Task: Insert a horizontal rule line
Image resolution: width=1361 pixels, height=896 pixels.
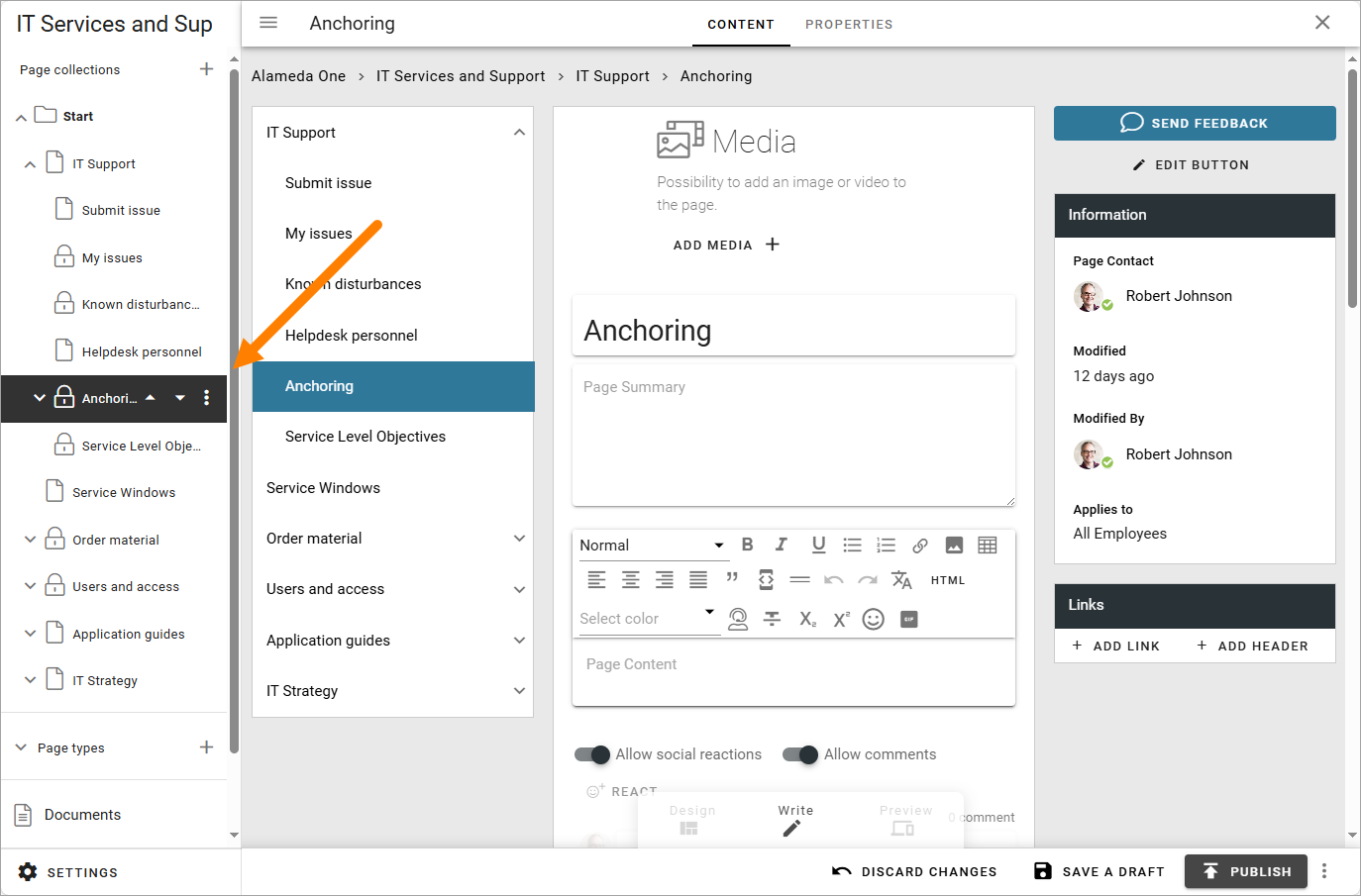Action: tap(799, 580)
